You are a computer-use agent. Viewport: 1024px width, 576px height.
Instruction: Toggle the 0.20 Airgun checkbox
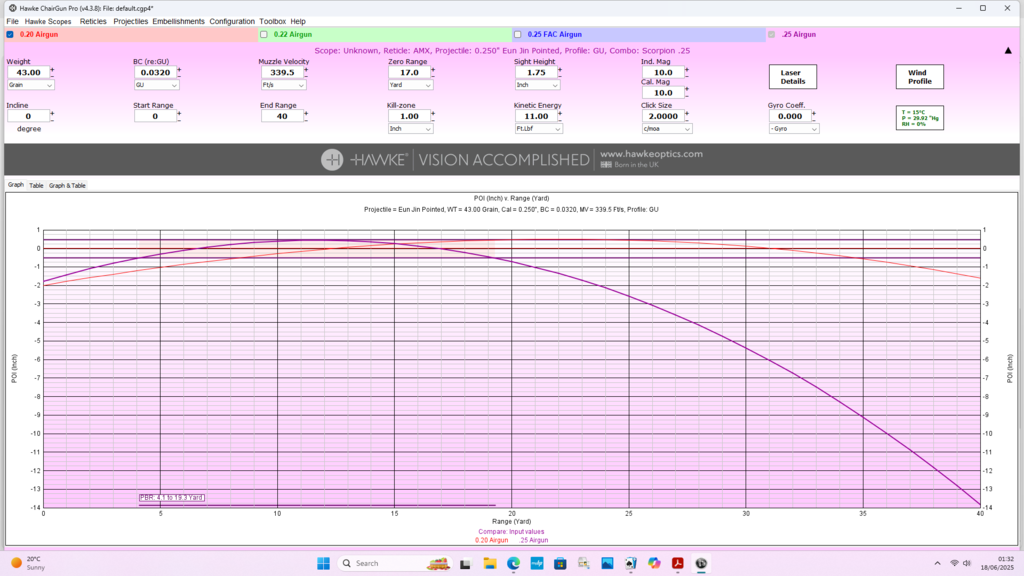point(10,35)
